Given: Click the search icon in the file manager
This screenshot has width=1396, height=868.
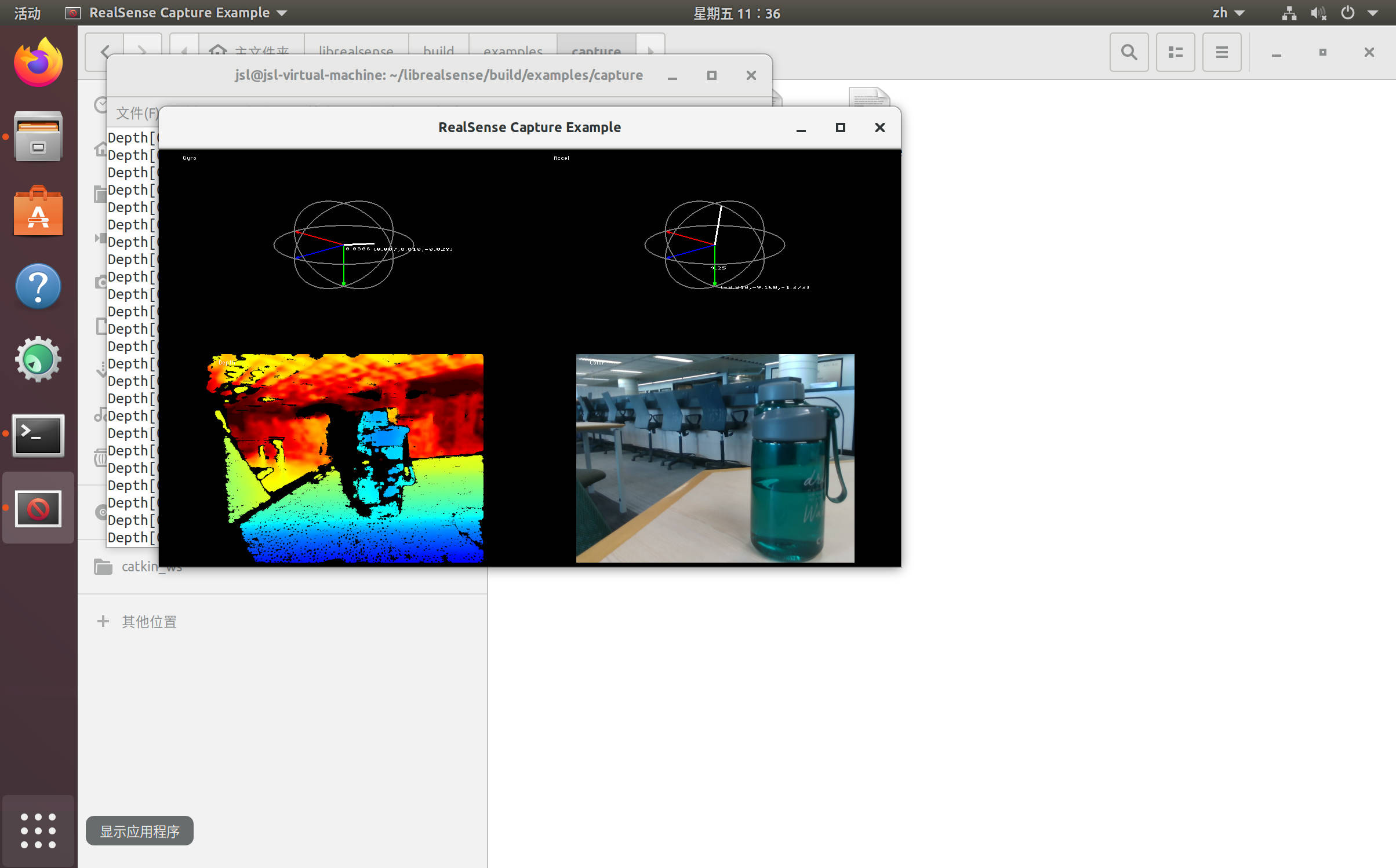Looking at the screenshot, I should (x=1129, y=52).
